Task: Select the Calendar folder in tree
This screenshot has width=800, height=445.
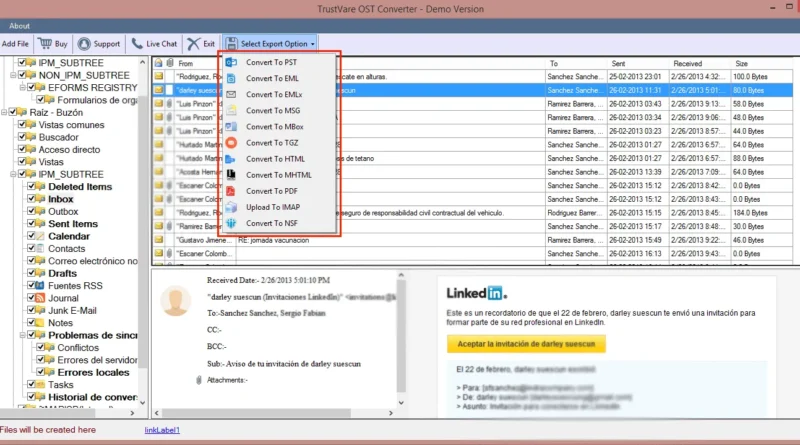Action: [x=68, y=236]
